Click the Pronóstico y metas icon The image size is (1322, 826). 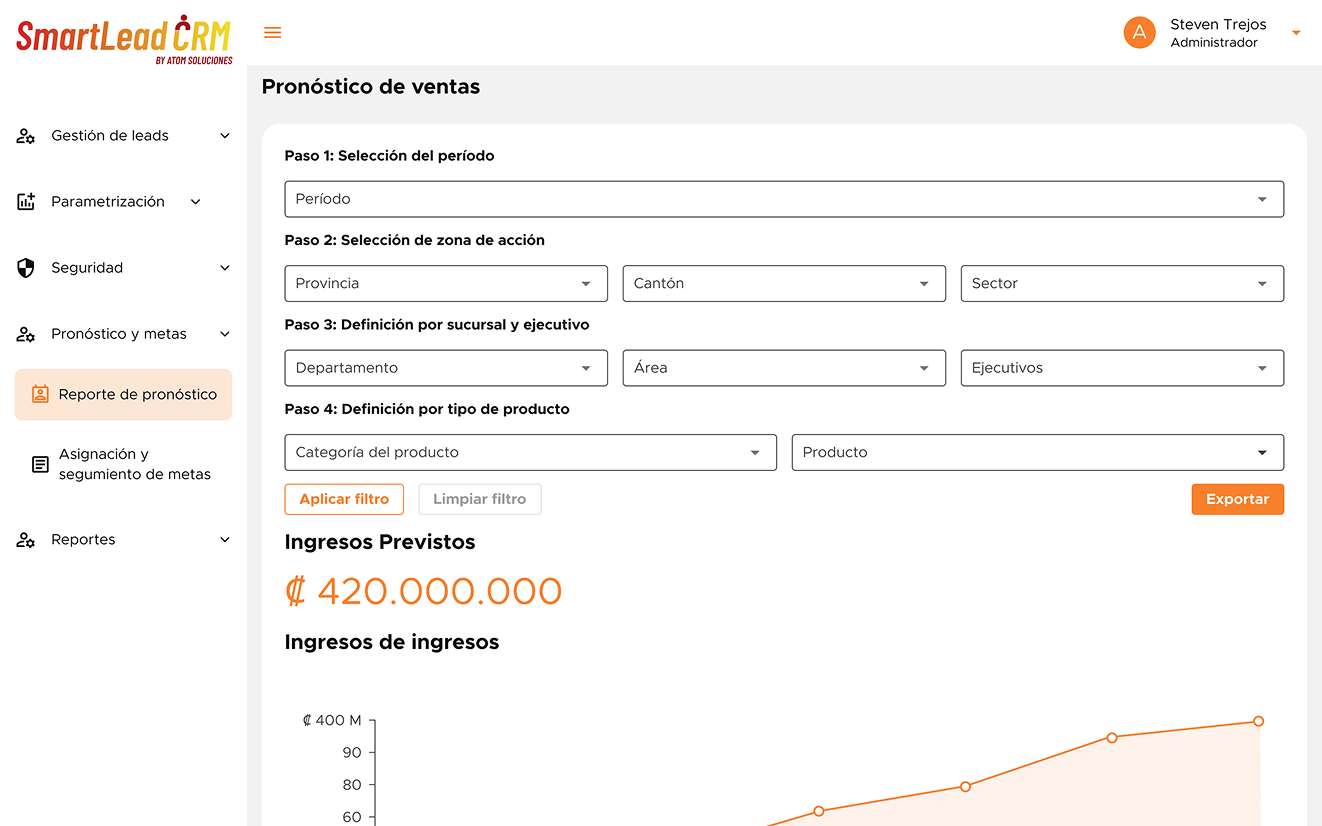(x=26, y=334)
